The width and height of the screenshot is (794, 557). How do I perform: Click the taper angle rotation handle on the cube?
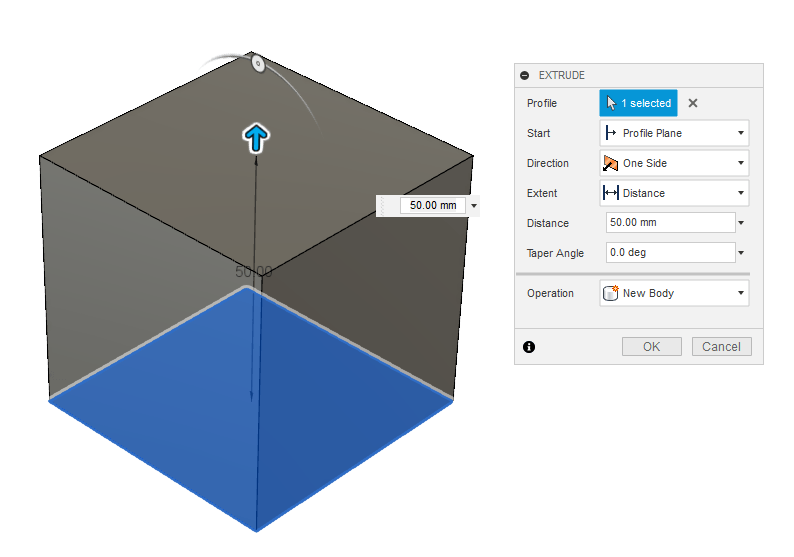coord(258,64)
